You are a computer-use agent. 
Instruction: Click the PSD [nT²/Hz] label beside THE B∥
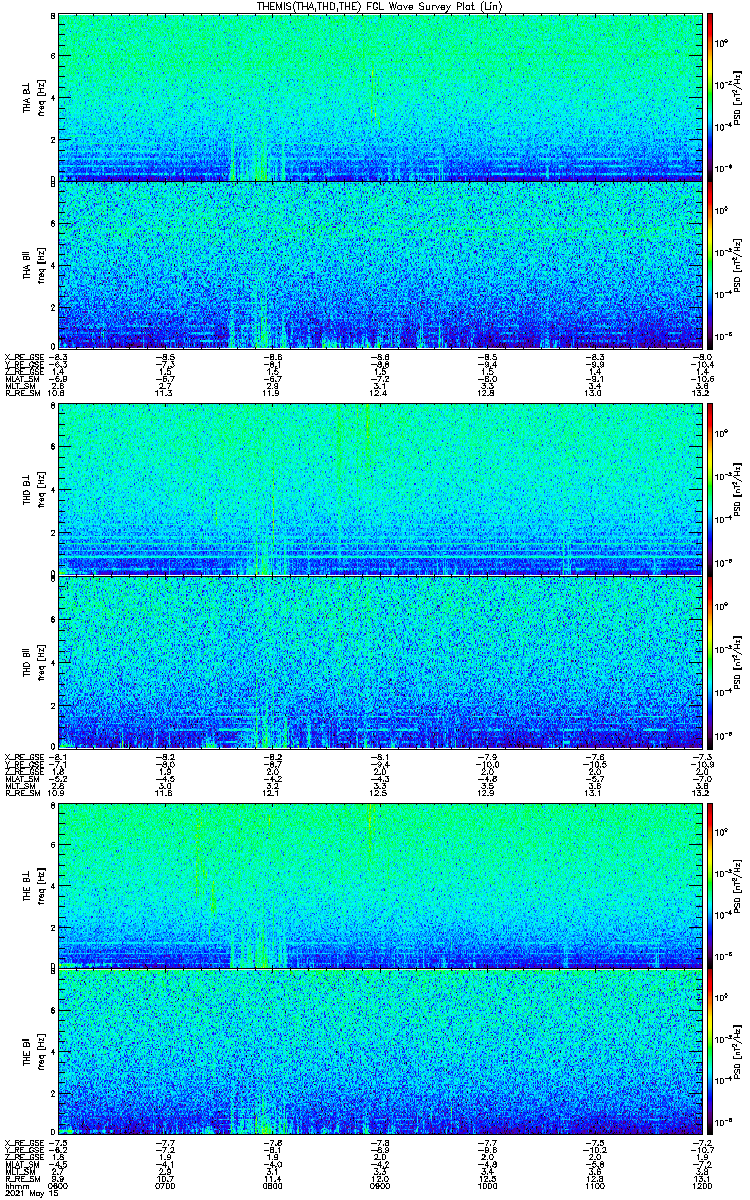(738, 1053)
